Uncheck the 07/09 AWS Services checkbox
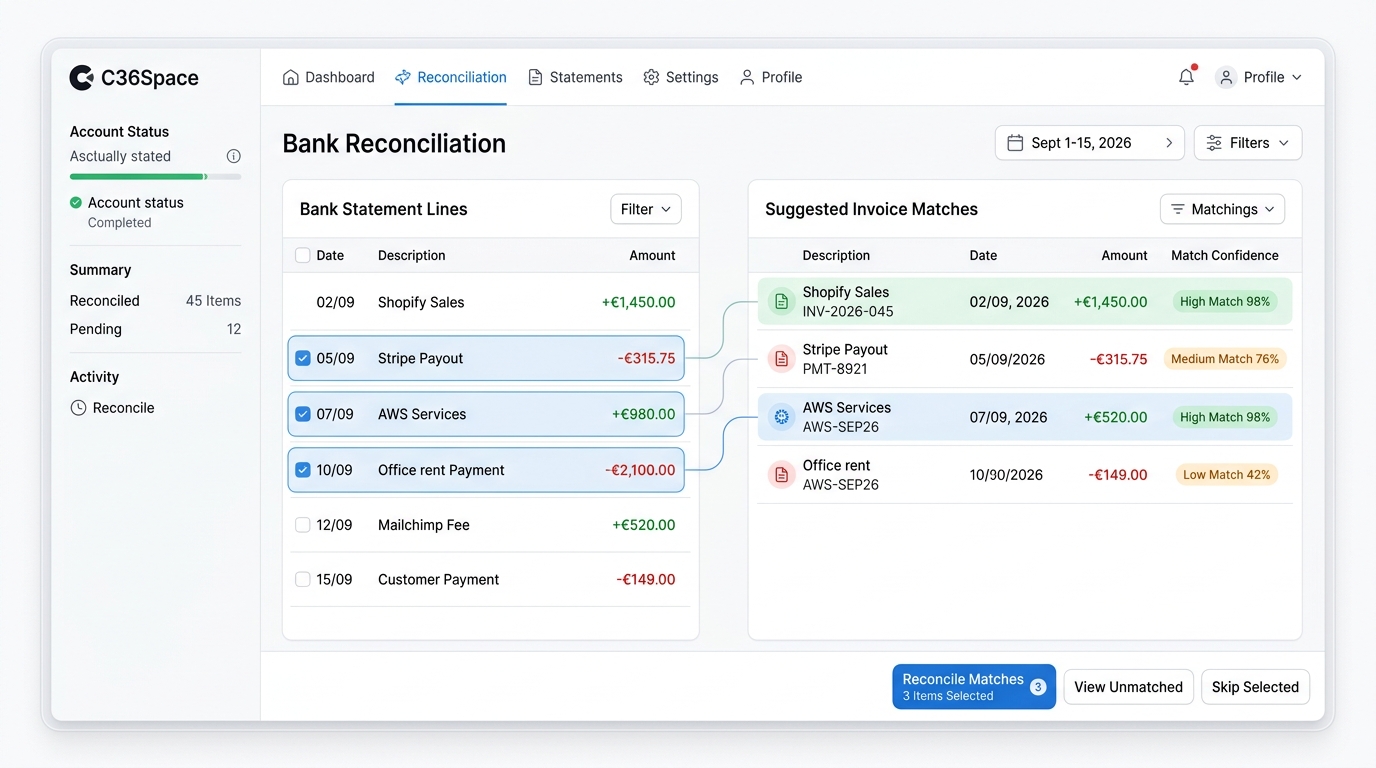1376x768 pixels. (x=303, y=414)
